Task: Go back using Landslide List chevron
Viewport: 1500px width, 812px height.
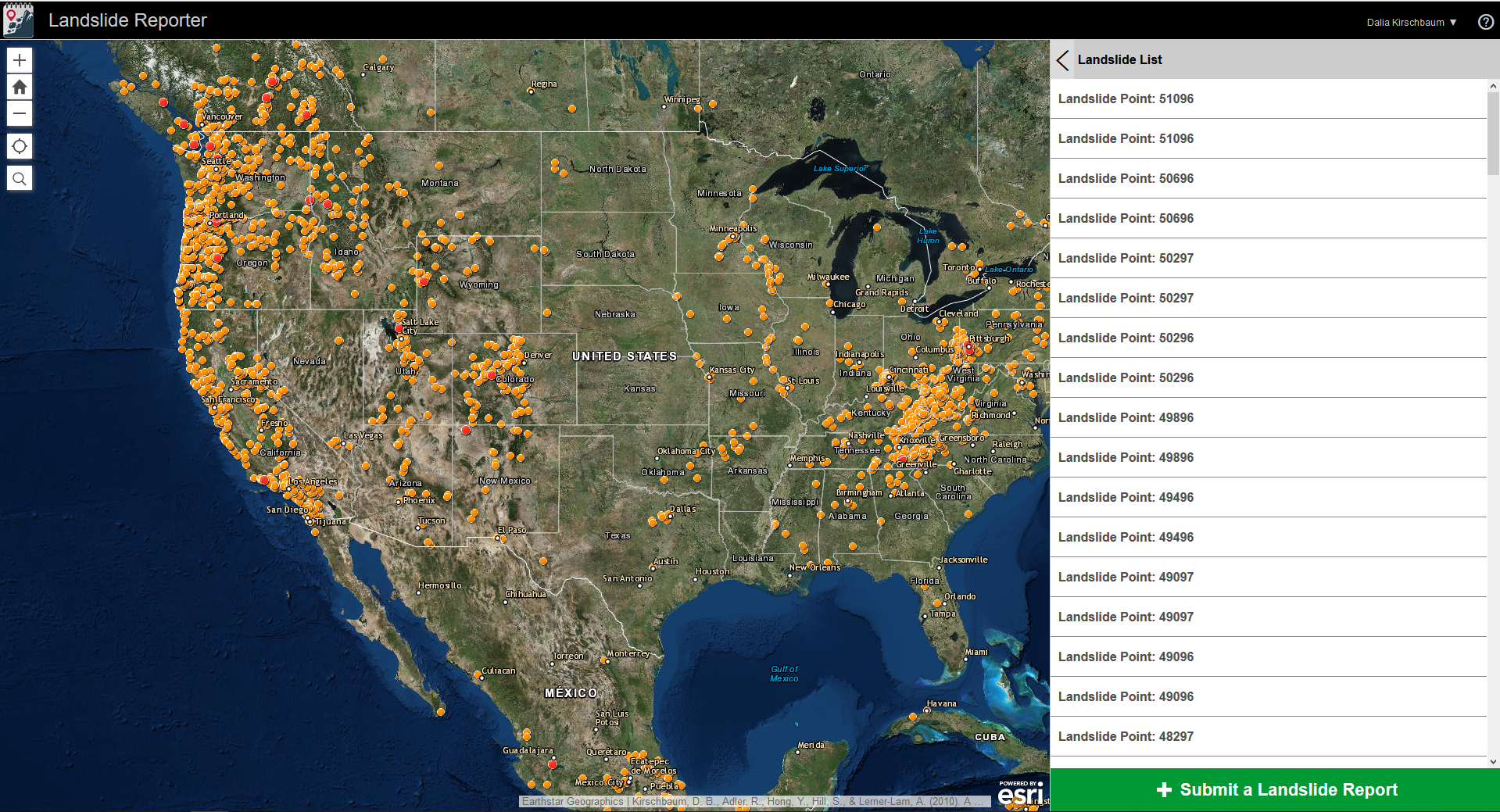Action: (1062, 60)
